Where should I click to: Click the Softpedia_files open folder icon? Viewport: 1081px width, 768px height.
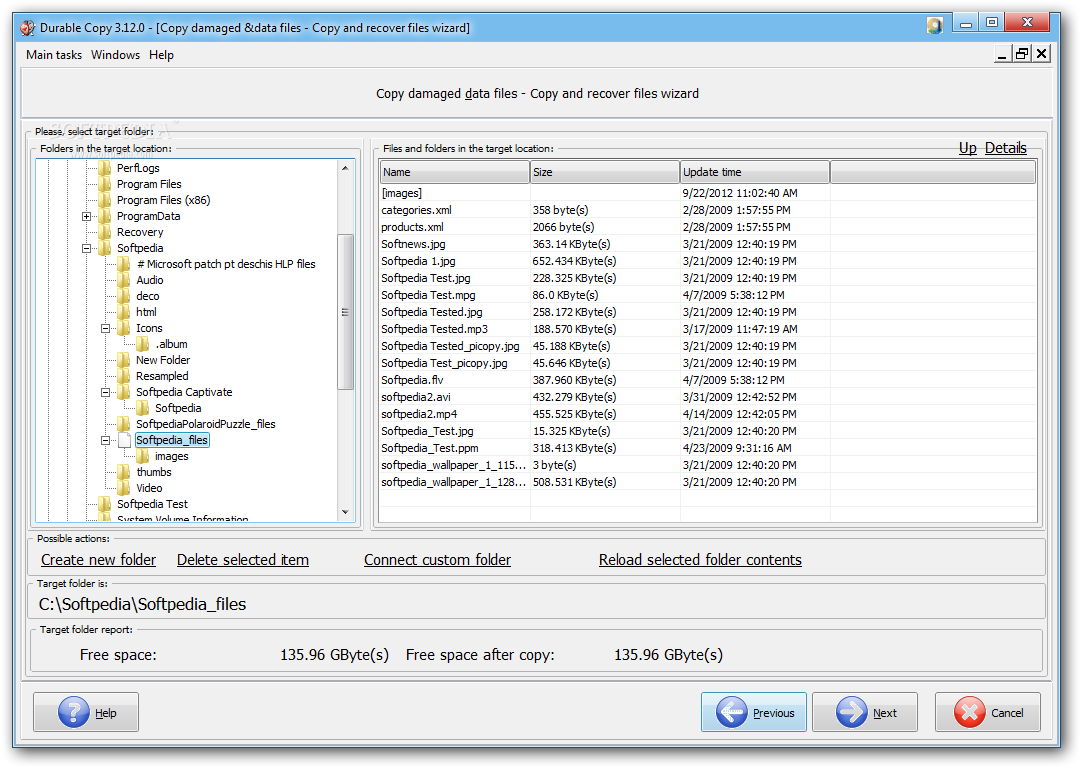(x=124, y=440)
